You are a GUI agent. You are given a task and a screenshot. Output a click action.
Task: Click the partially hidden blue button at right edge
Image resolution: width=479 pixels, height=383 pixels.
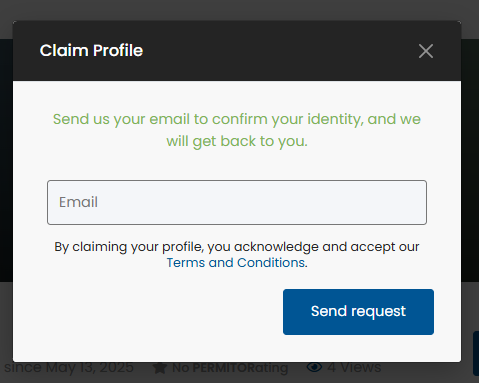tap(476, 353)
